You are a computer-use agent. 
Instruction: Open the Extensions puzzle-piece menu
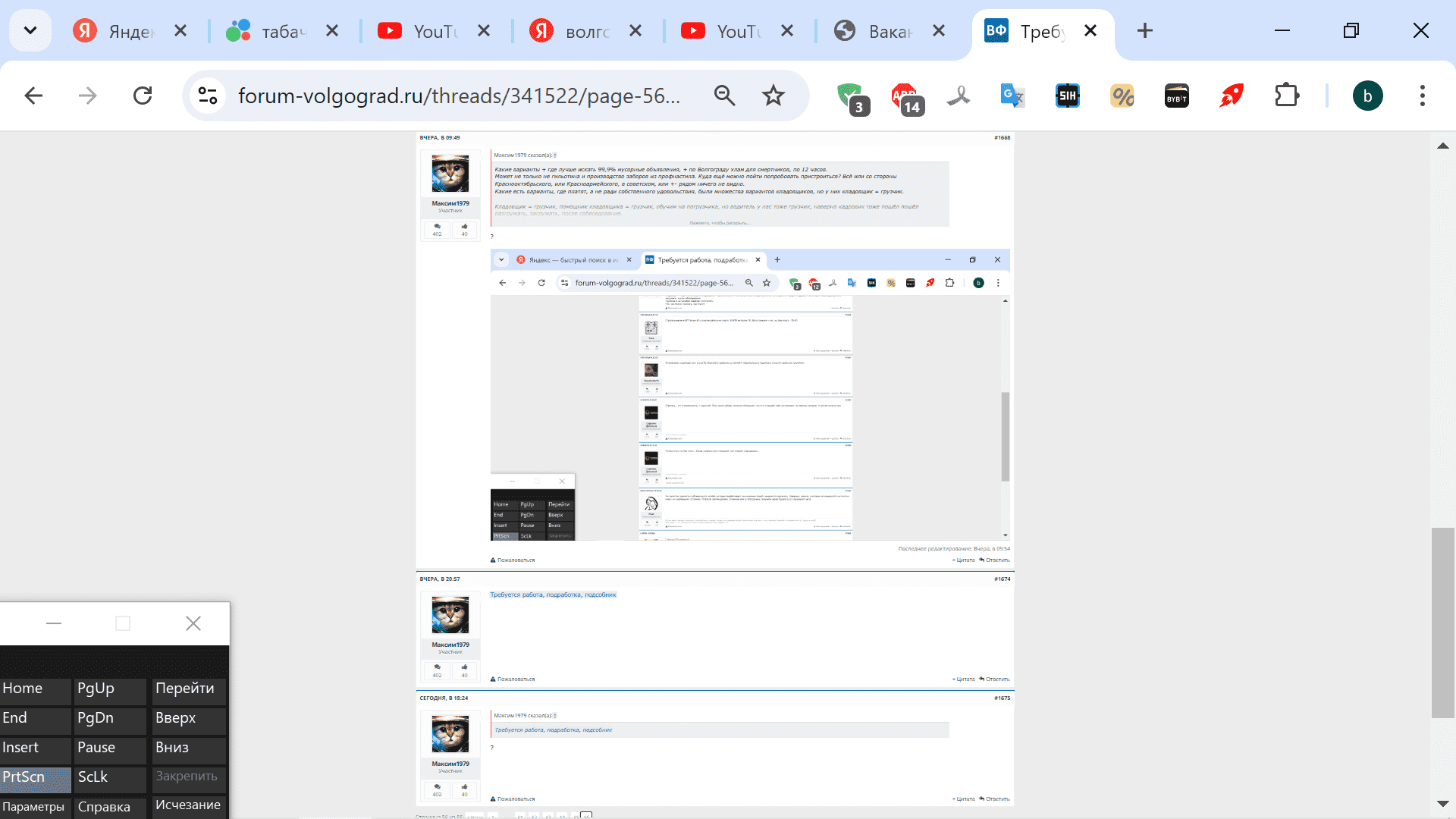[x=1286, y=96]
